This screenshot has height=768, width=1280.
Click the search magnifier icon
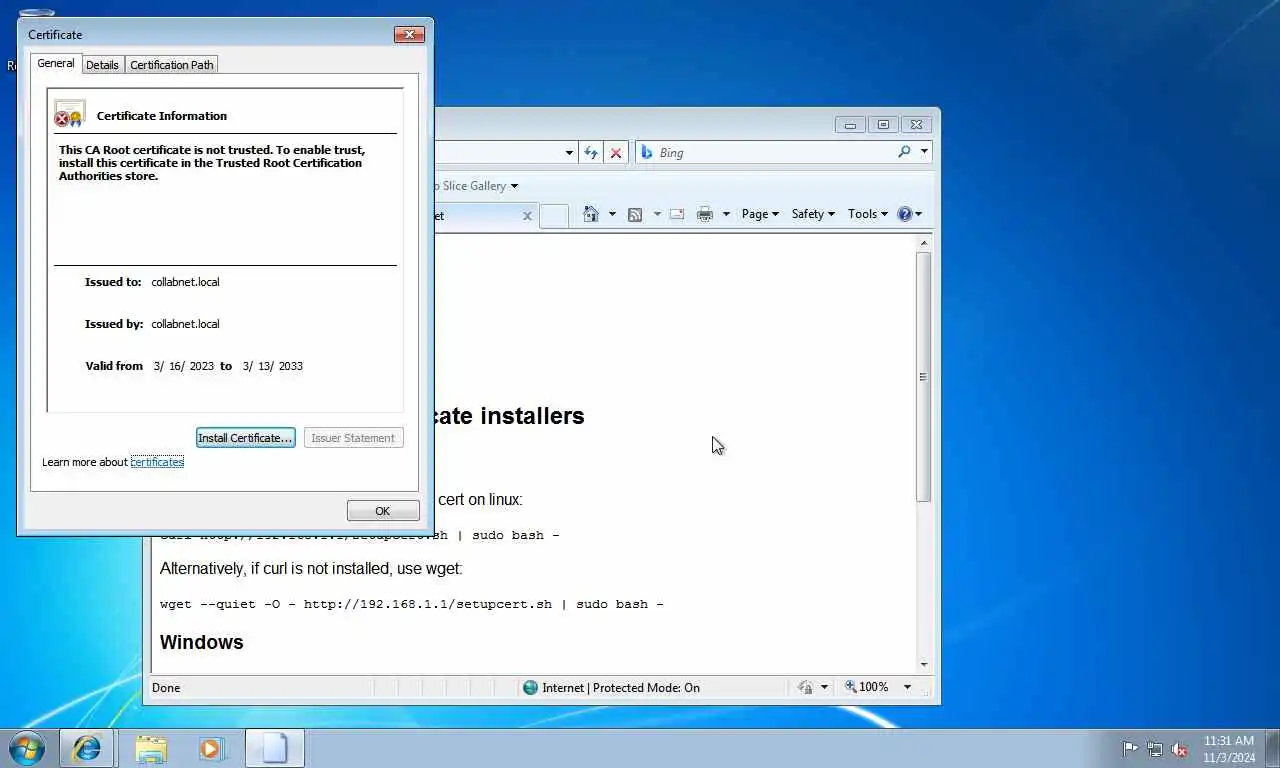point(904,152)
